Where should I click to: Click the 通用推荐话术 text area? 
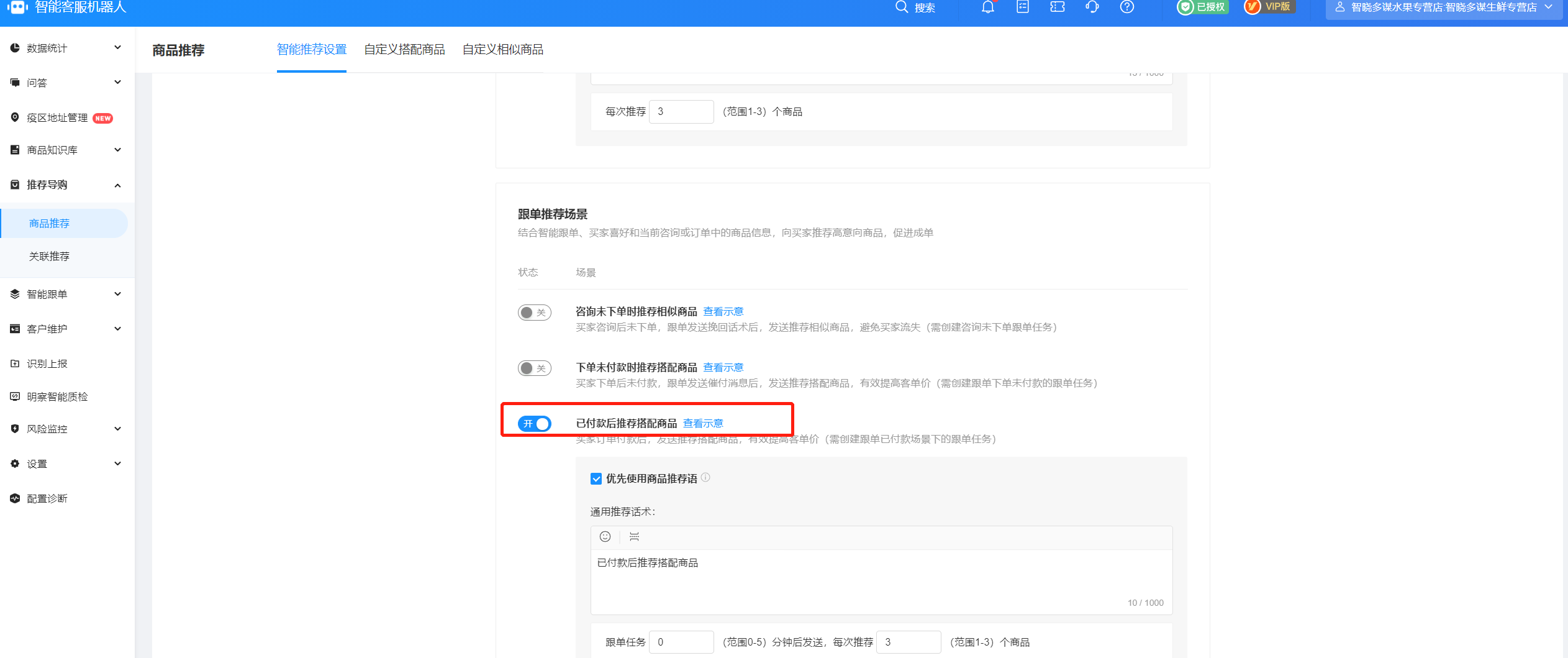pos(881,582)
